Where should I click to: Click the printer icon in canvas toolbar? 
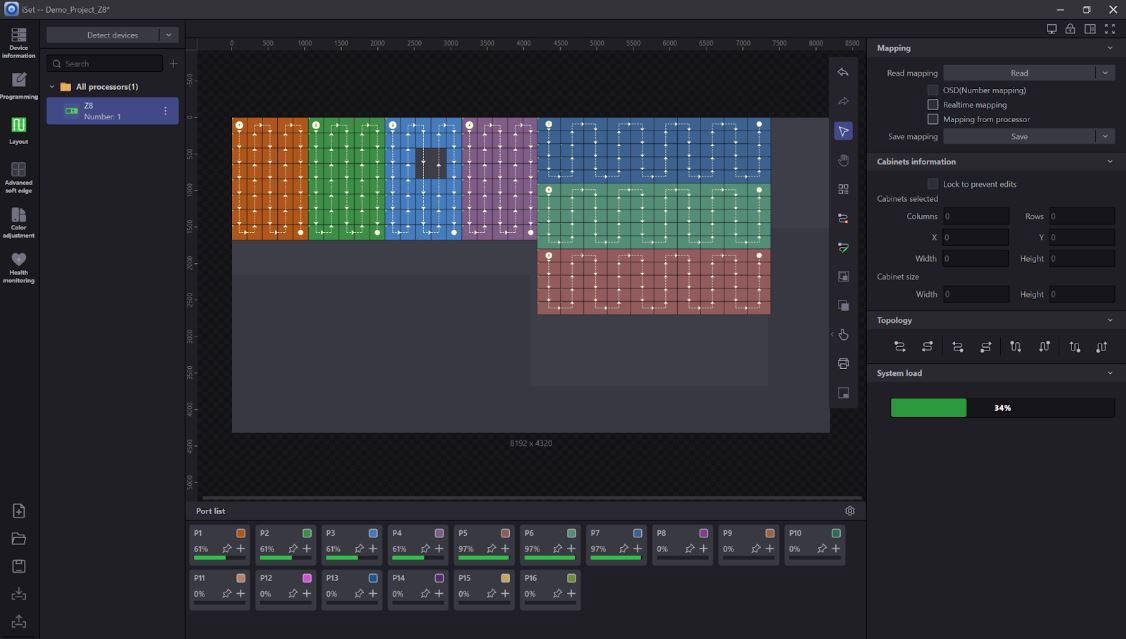point(843,363)
